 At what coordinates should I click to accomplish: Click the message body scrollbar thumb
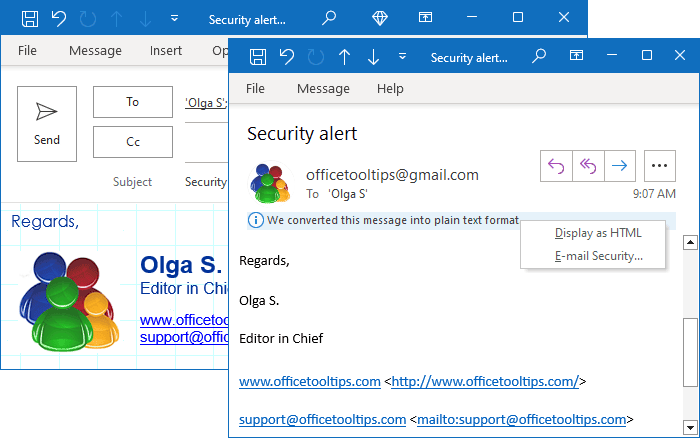690,352
